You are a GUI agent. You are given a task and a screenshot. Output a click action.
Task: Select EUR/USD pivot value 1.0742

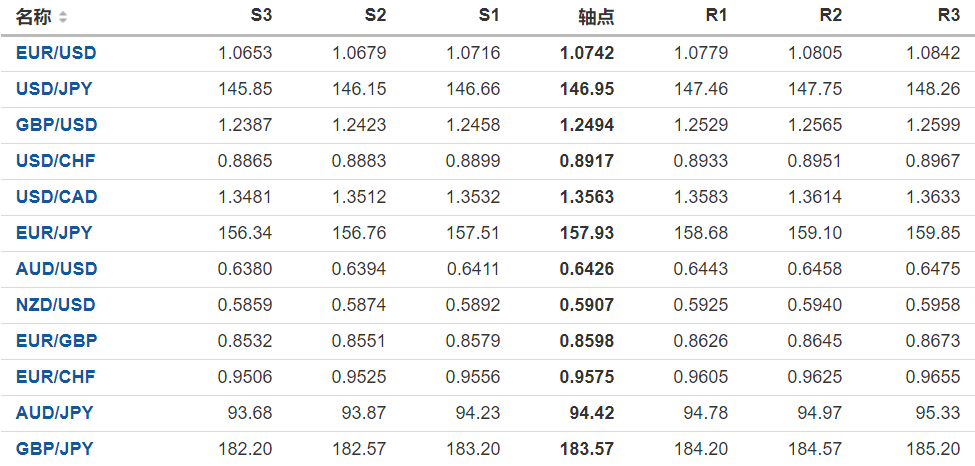coord(587,53)
